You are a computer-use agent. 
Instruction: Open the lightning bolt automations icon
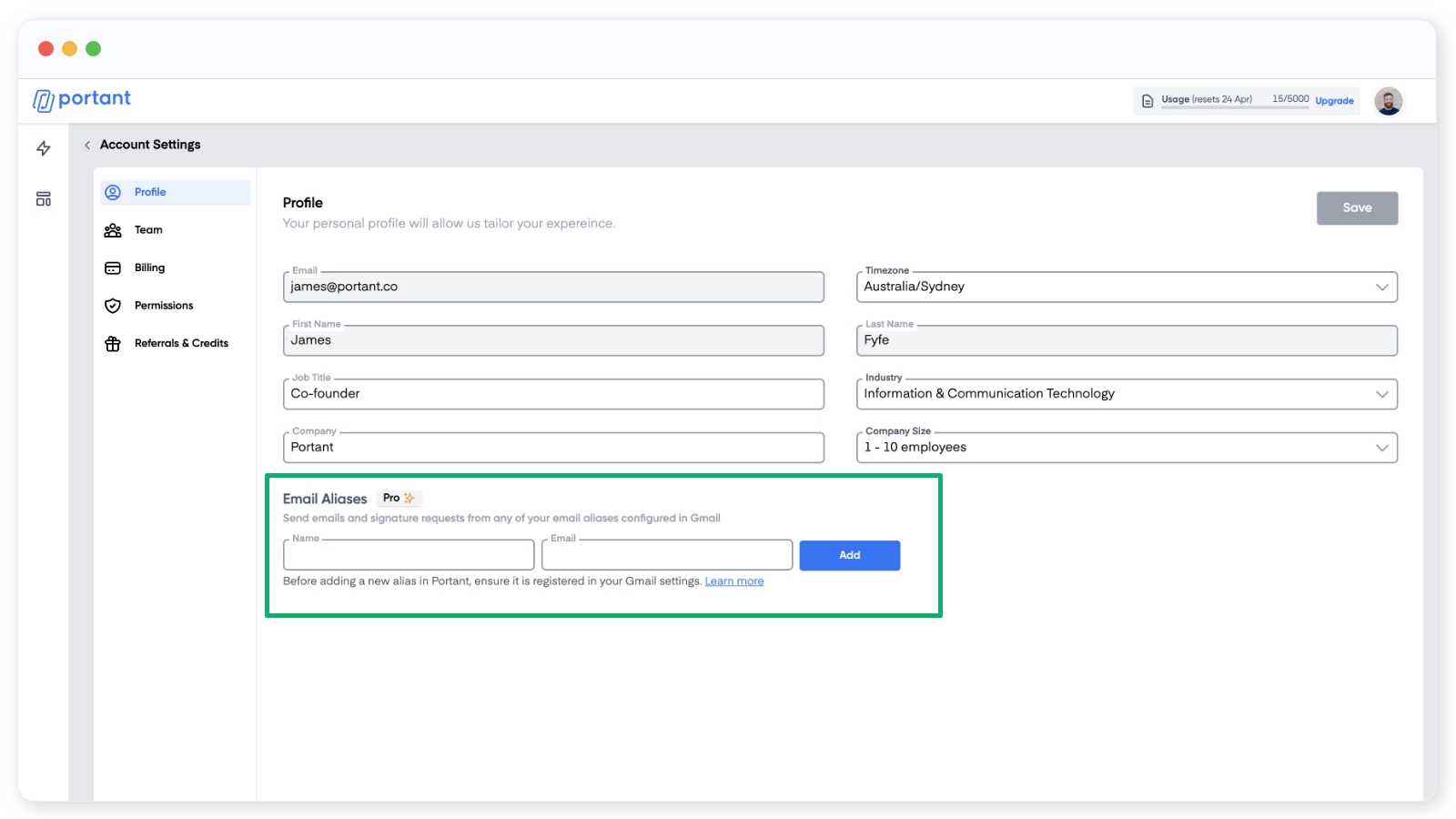click(x=44, y=148)
